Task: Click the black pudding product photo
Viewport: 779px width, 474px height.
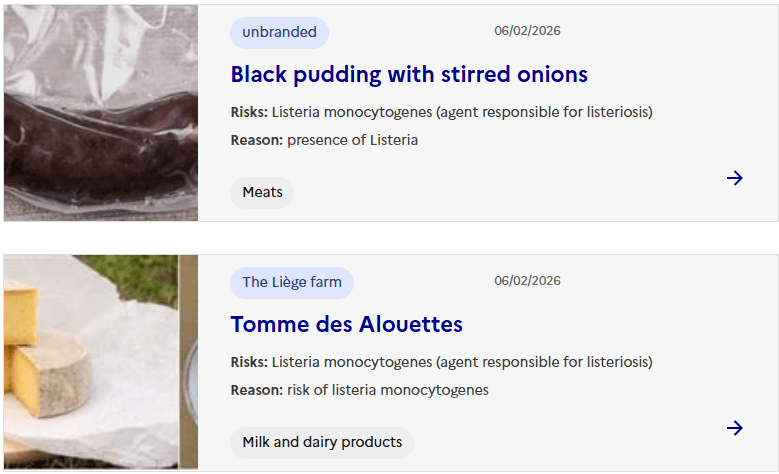Action: click(x=101, y=113)
